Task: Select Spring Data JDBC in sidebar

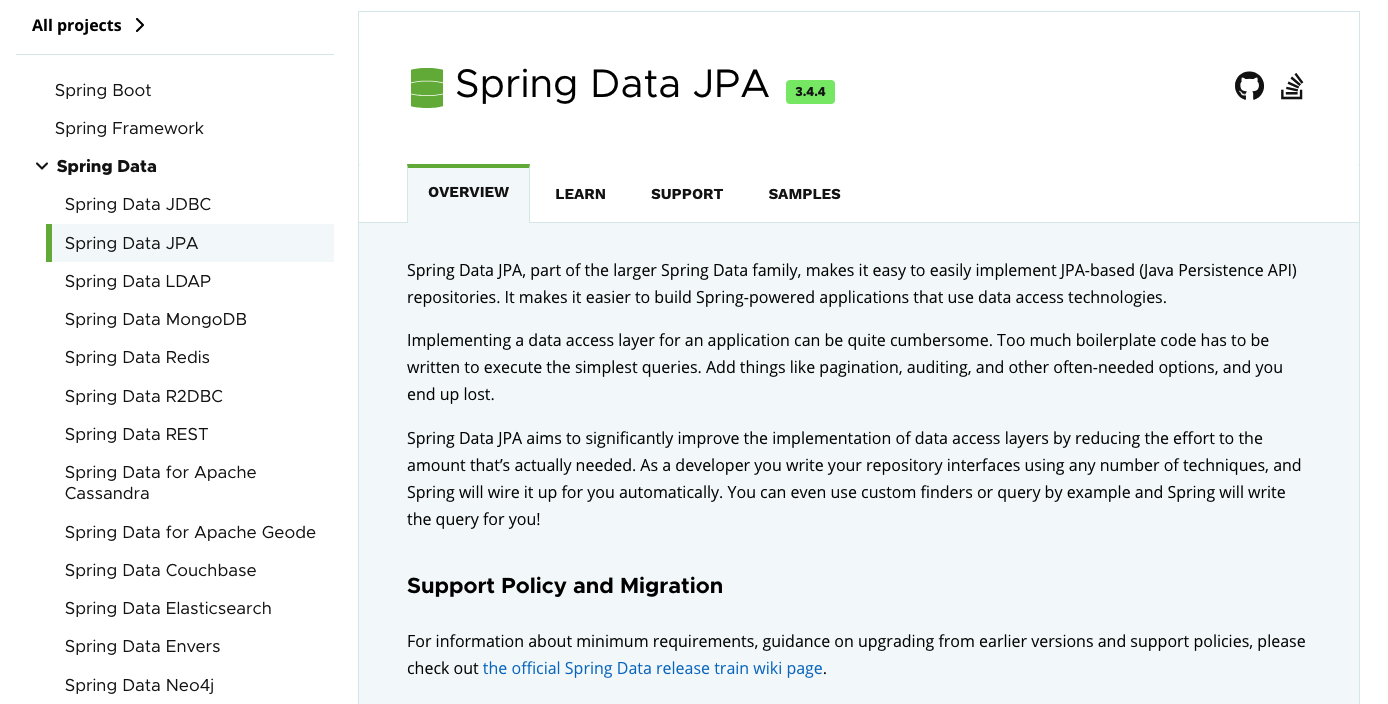Action: [x=138, y=204]
